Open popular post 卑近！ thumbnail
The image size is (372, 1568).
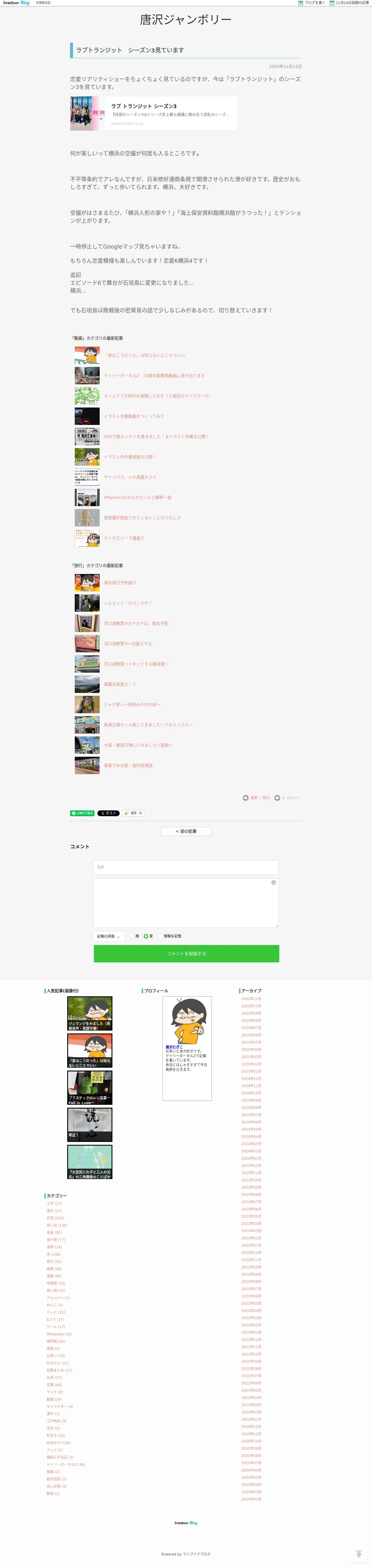point(90,1124)
